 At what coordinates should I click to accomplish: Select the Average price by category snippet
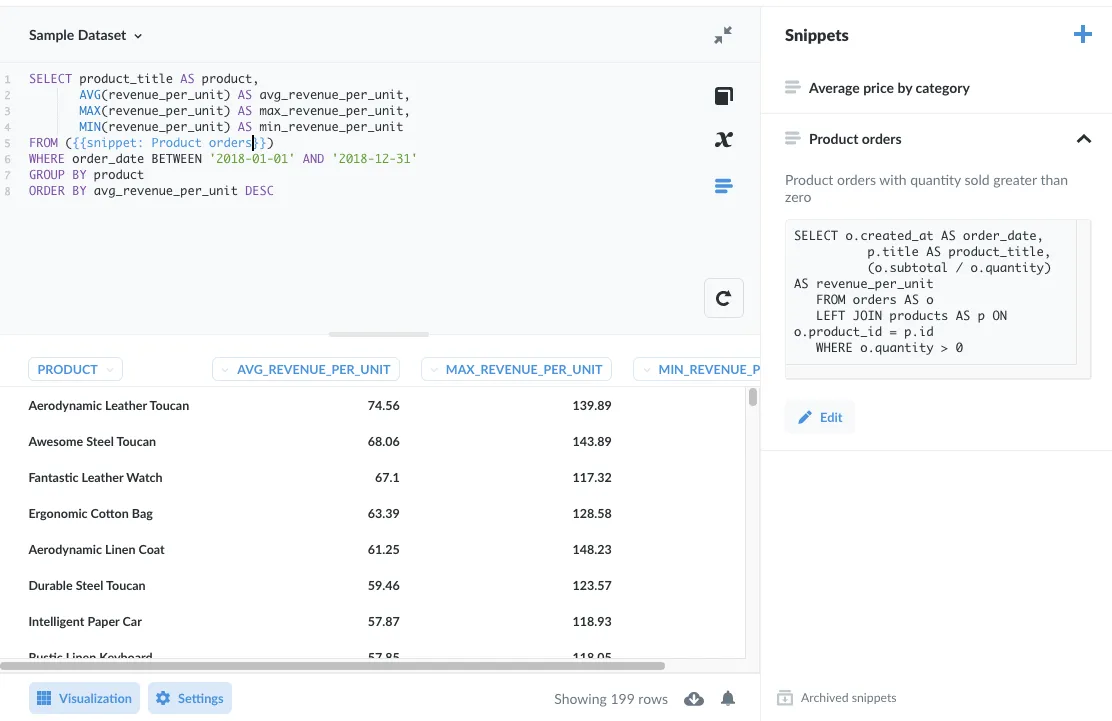pyautogui.click(x=889, y=87)
